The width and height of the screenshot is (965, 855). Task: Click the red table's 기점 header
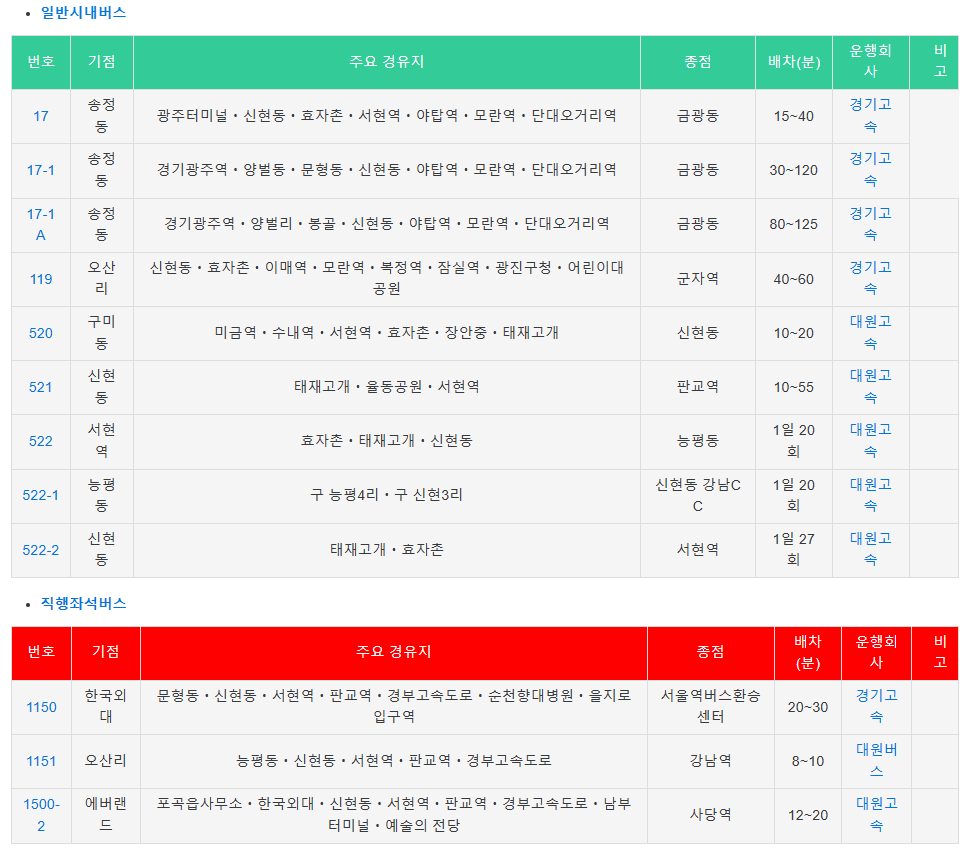[x=106, y=652]
